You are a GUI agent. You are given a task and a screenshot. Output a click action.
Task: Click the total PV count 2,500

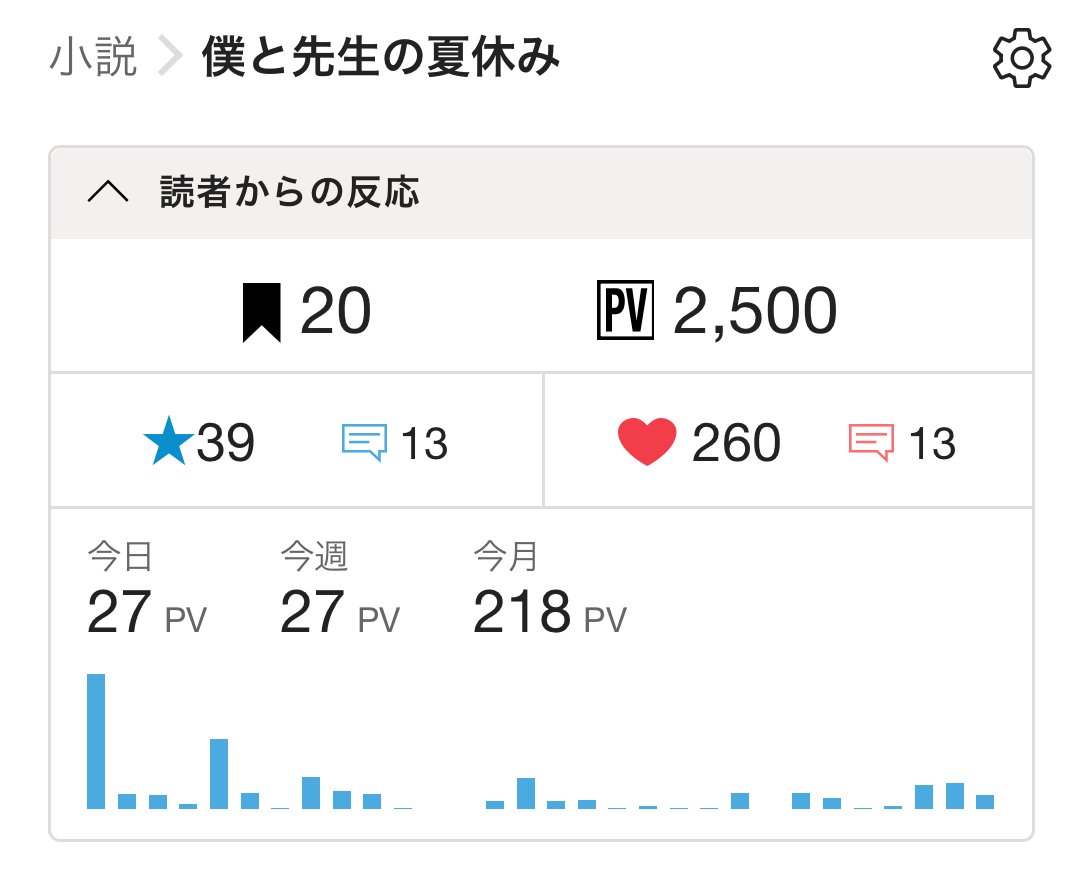click(x=755, y=312)
